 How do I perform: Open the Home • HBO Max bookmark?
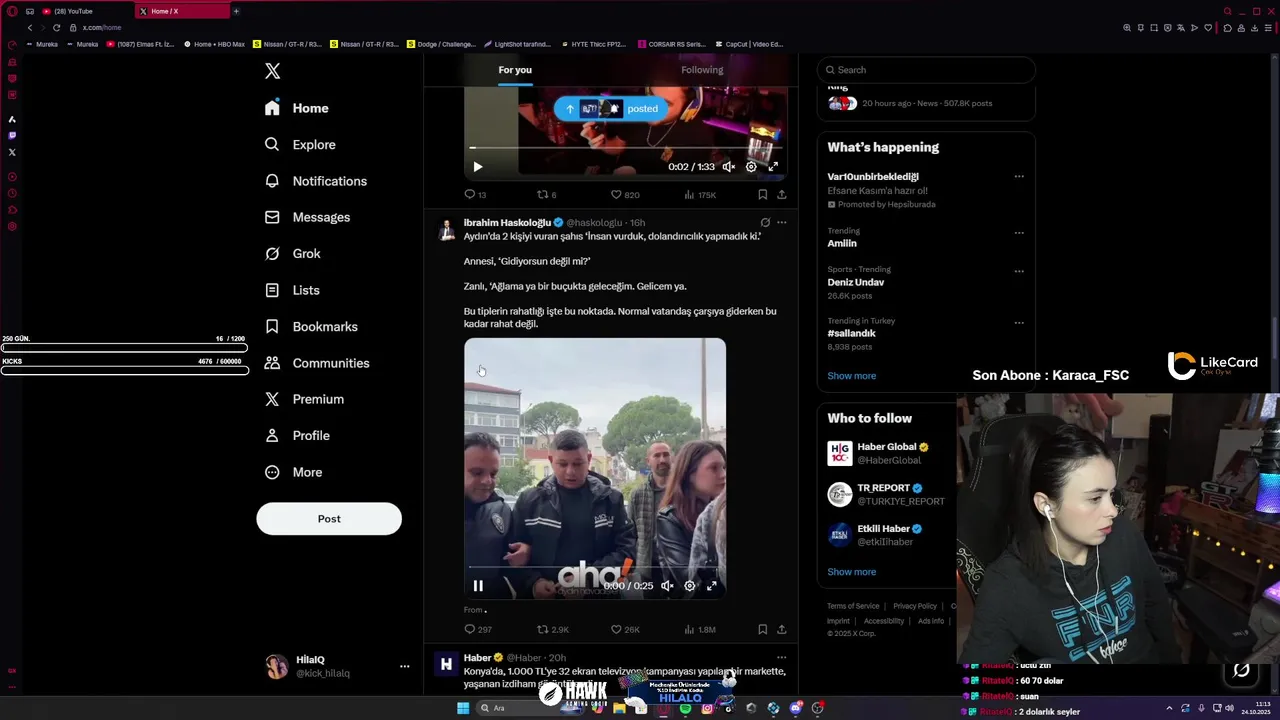click(215, 44)
